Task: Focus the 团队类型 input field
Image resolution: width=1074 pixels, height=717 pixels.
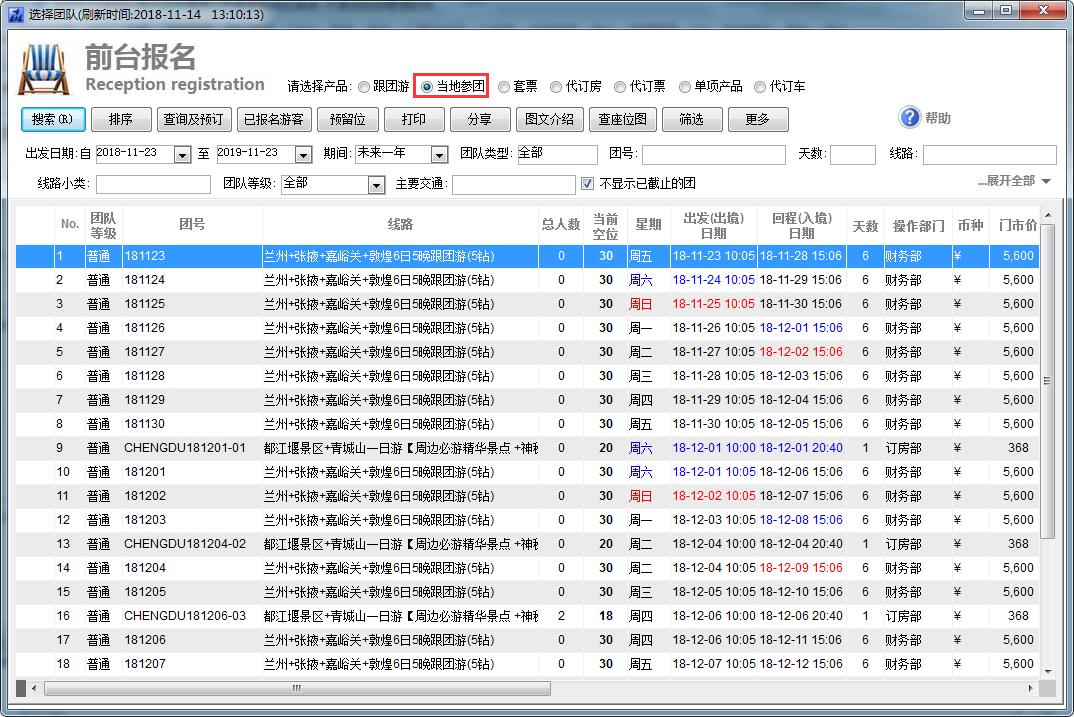Action: coord(557,155)
